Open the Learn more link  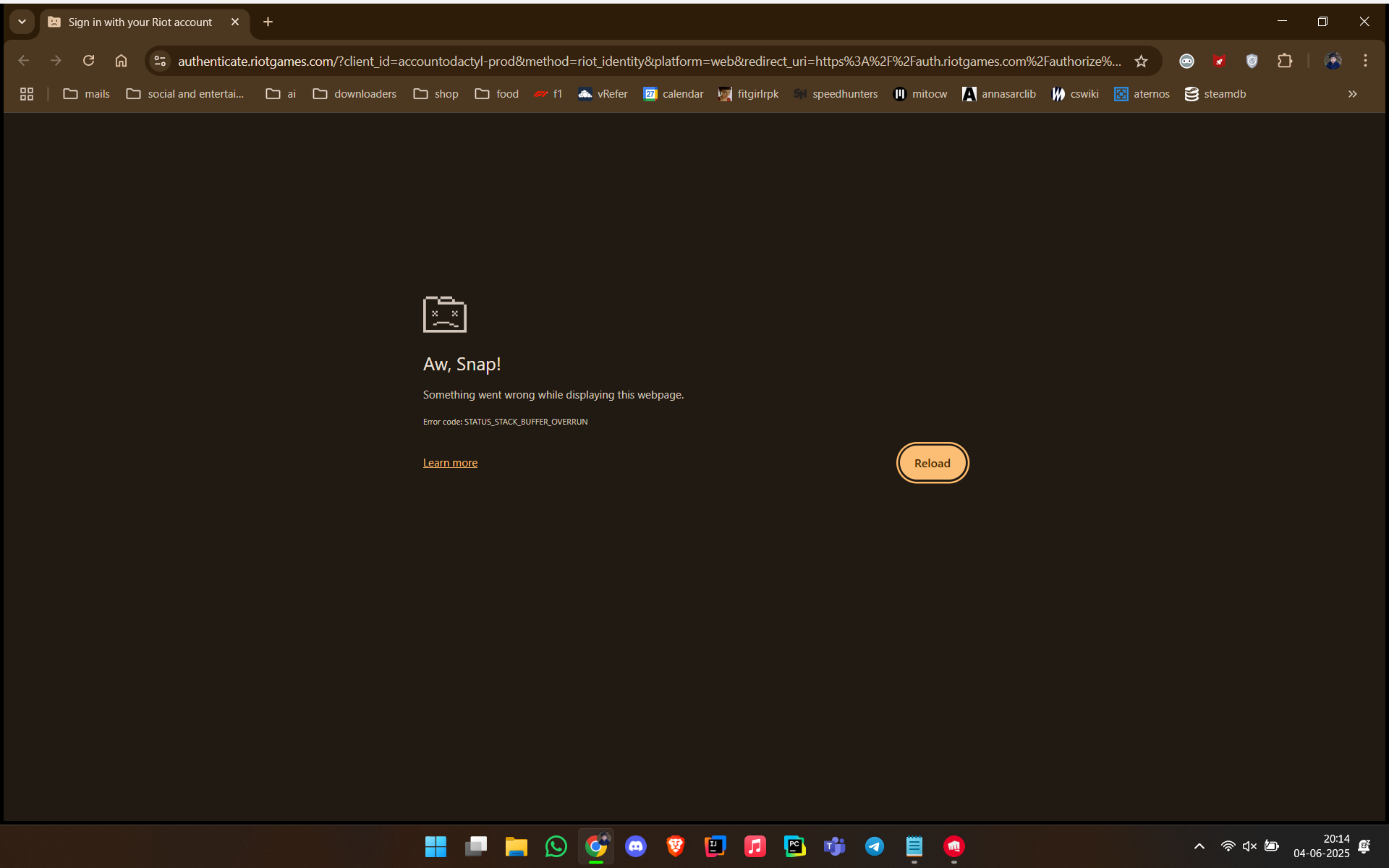pos(449,463)
